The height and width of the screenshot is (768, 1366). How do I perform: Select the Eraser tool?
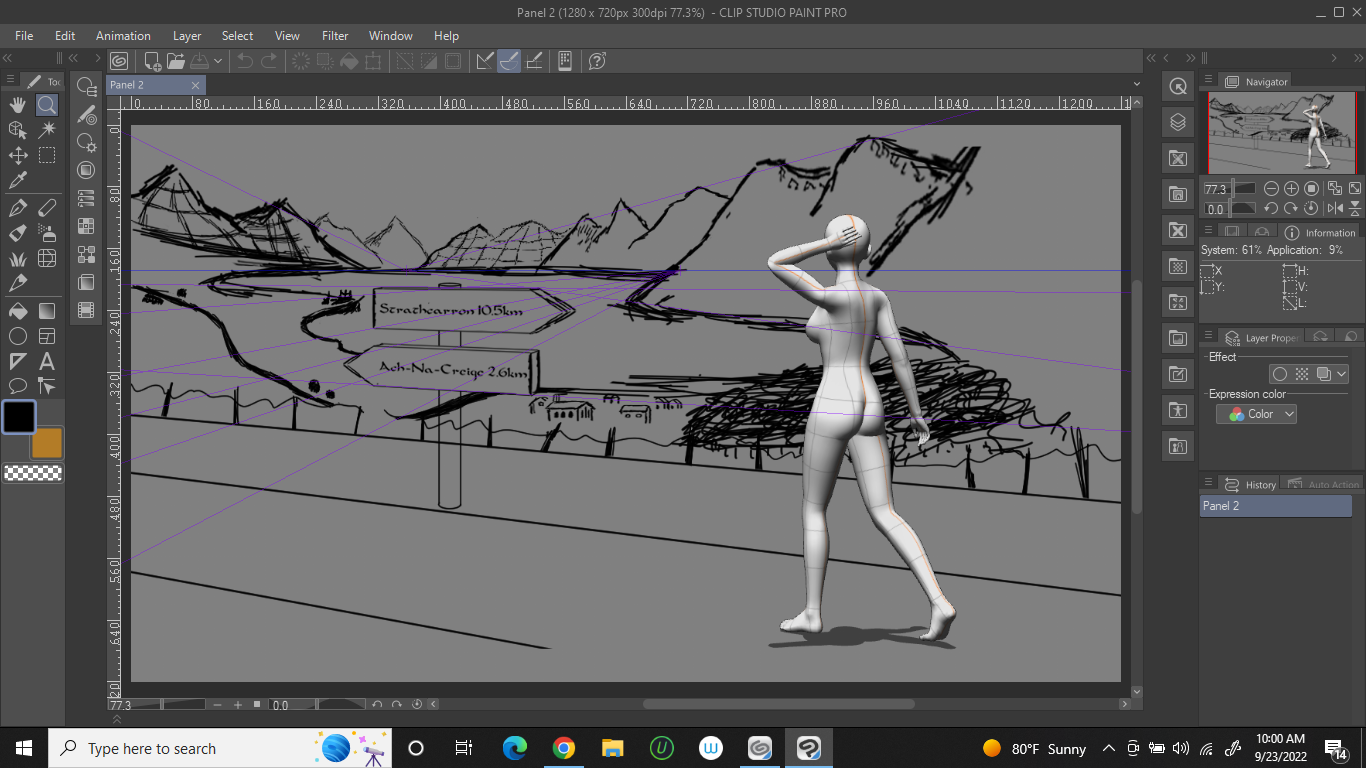pyautogui.click(x=47, y=208)
